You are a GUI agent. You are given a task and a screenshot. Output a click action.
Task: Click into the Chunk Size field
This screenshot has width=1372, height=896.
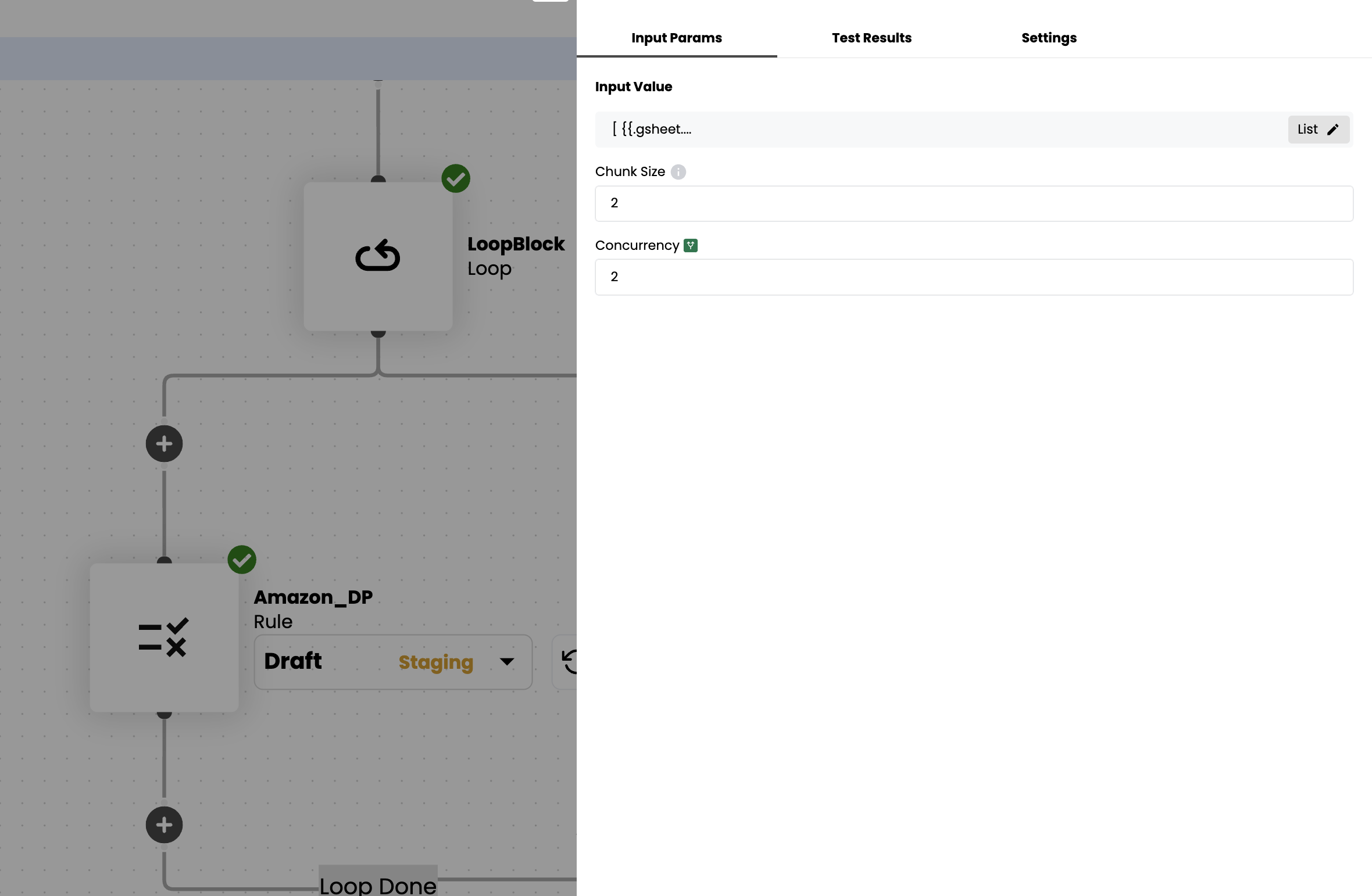click(x=974, y=203)
